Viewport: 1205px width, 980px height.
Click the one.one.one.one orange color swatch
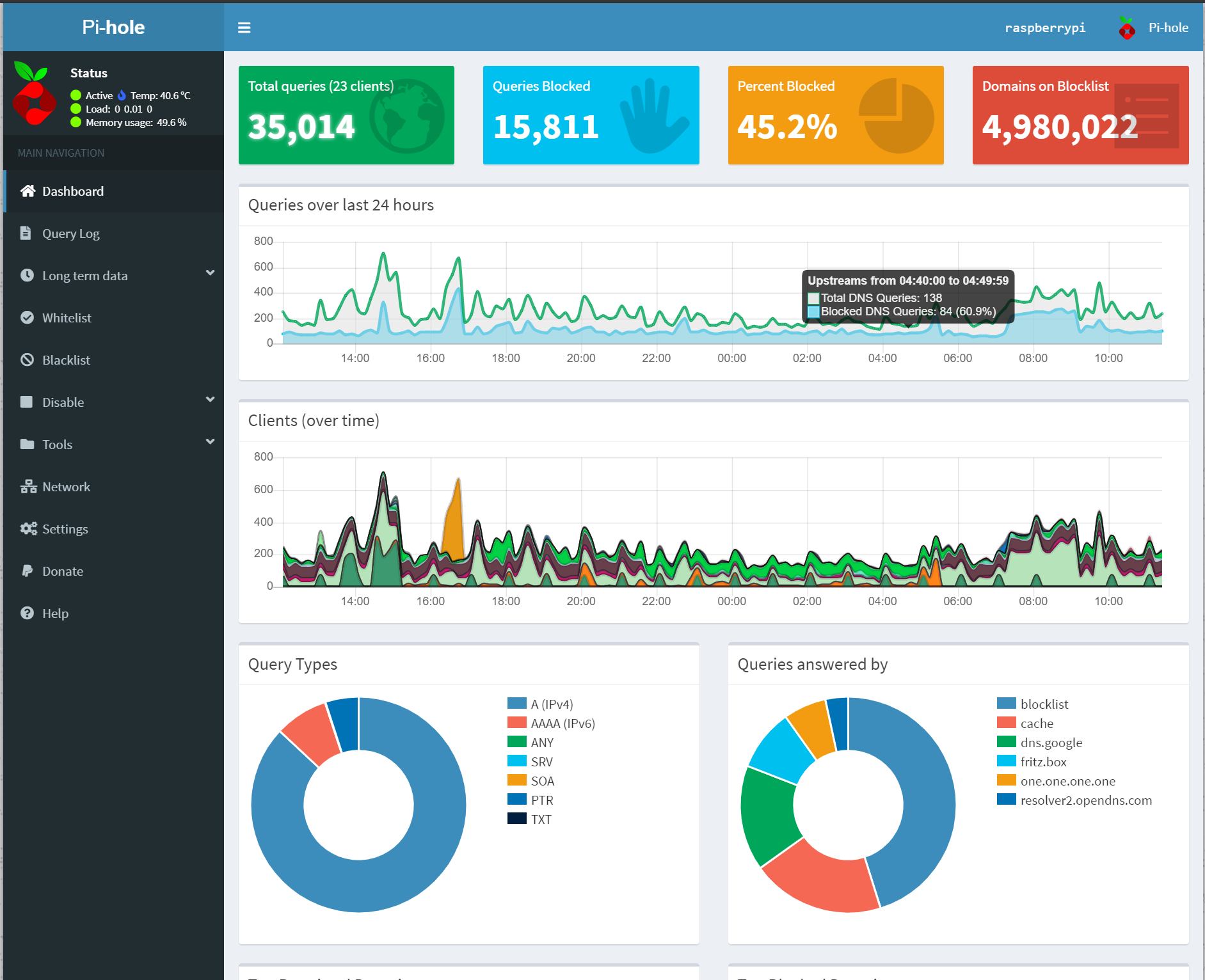coord(1006,780)
